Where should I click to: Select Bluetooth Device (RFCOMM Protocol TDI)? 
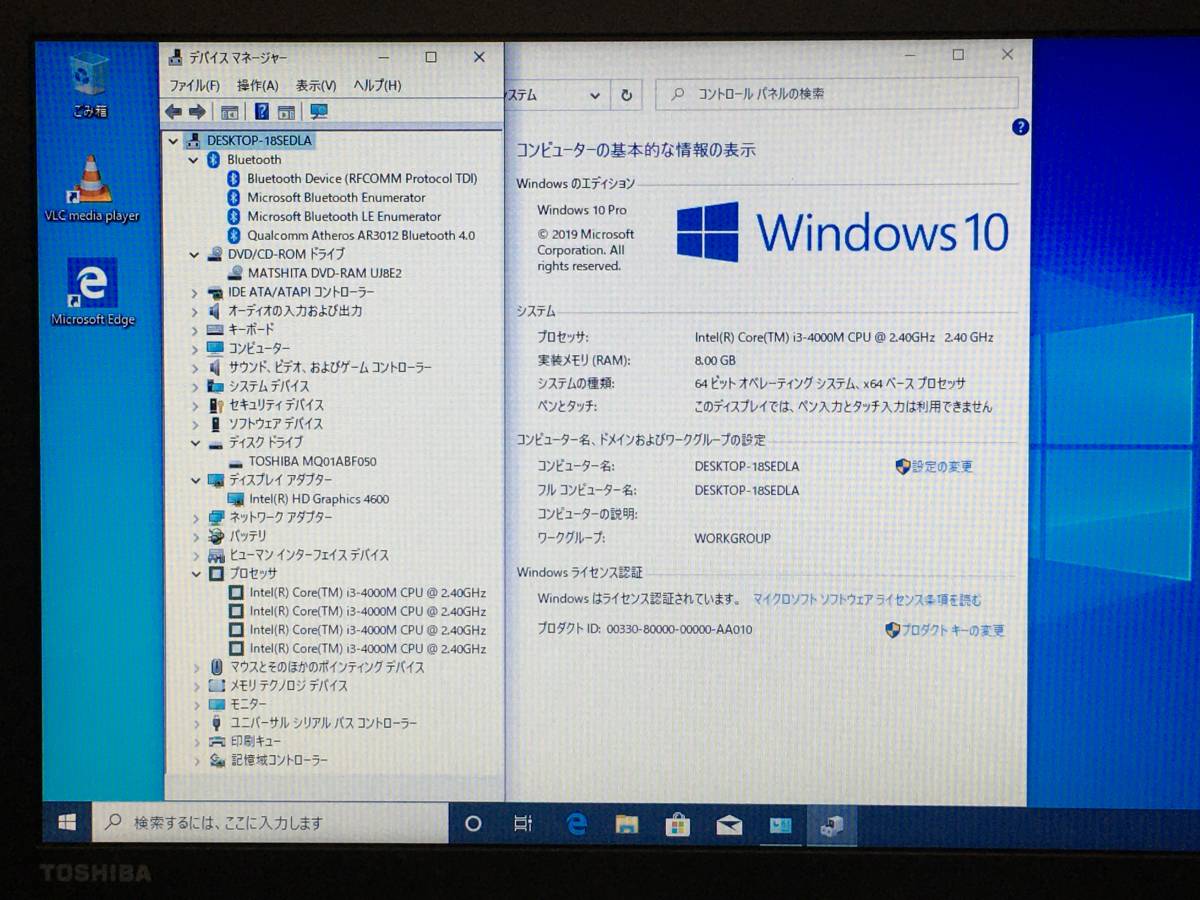(362, 178)
